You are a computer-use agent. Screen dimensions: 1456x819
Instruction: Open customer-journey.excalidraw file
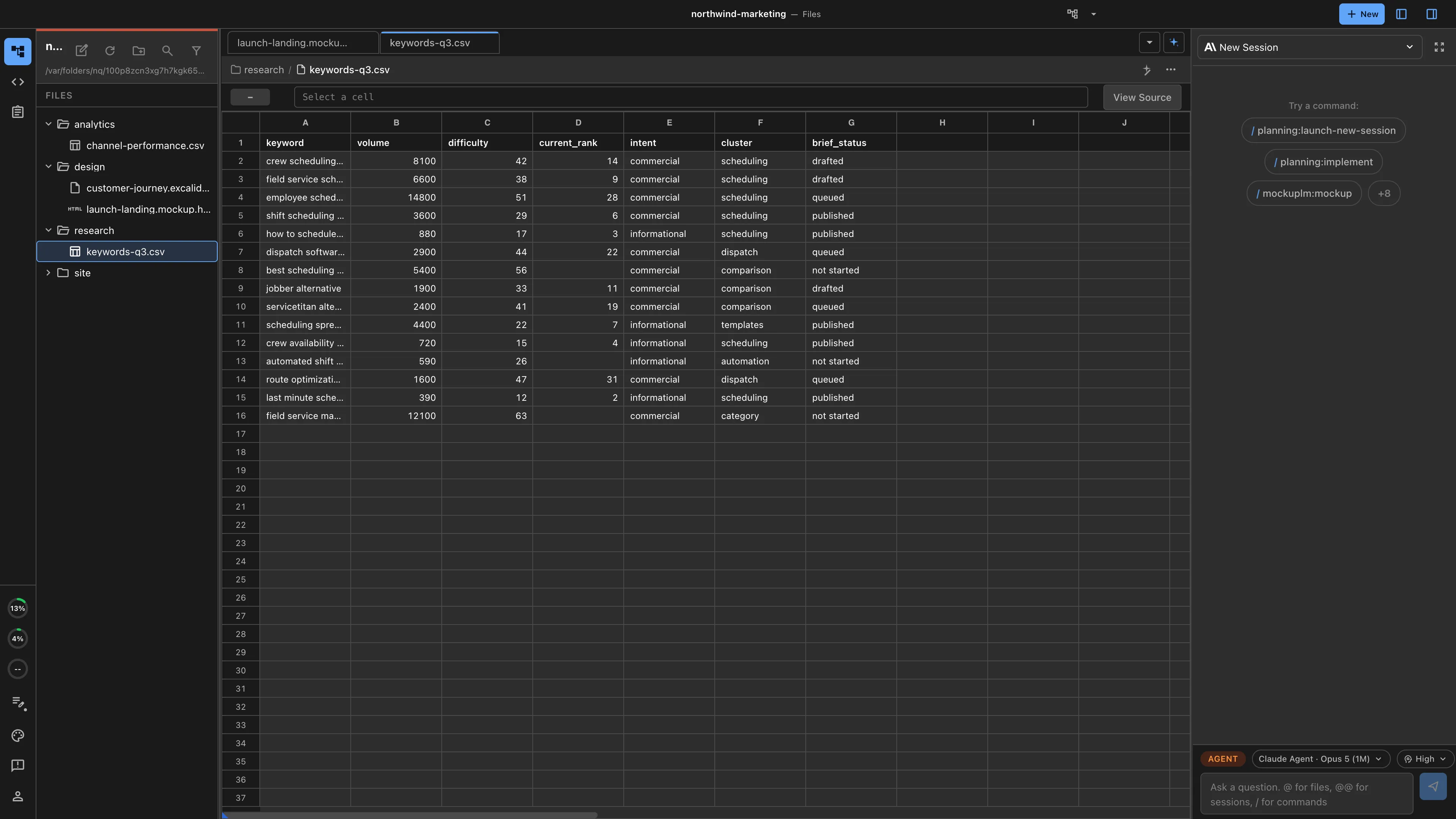coord(127,188)
